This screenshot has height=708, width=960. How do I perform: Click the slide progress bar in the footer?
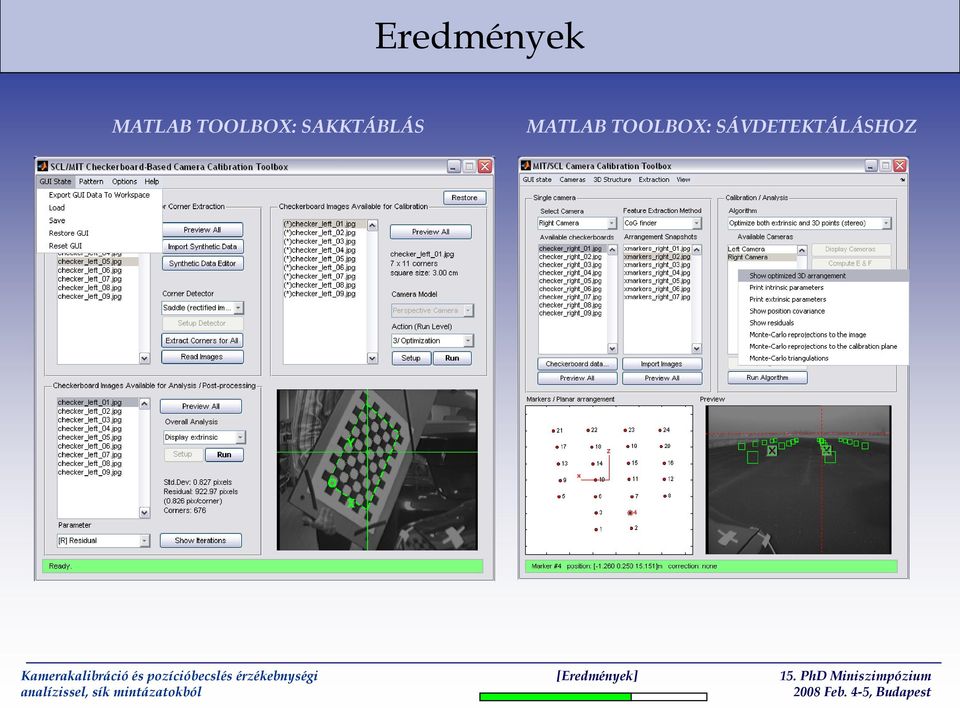coord(593,696)
